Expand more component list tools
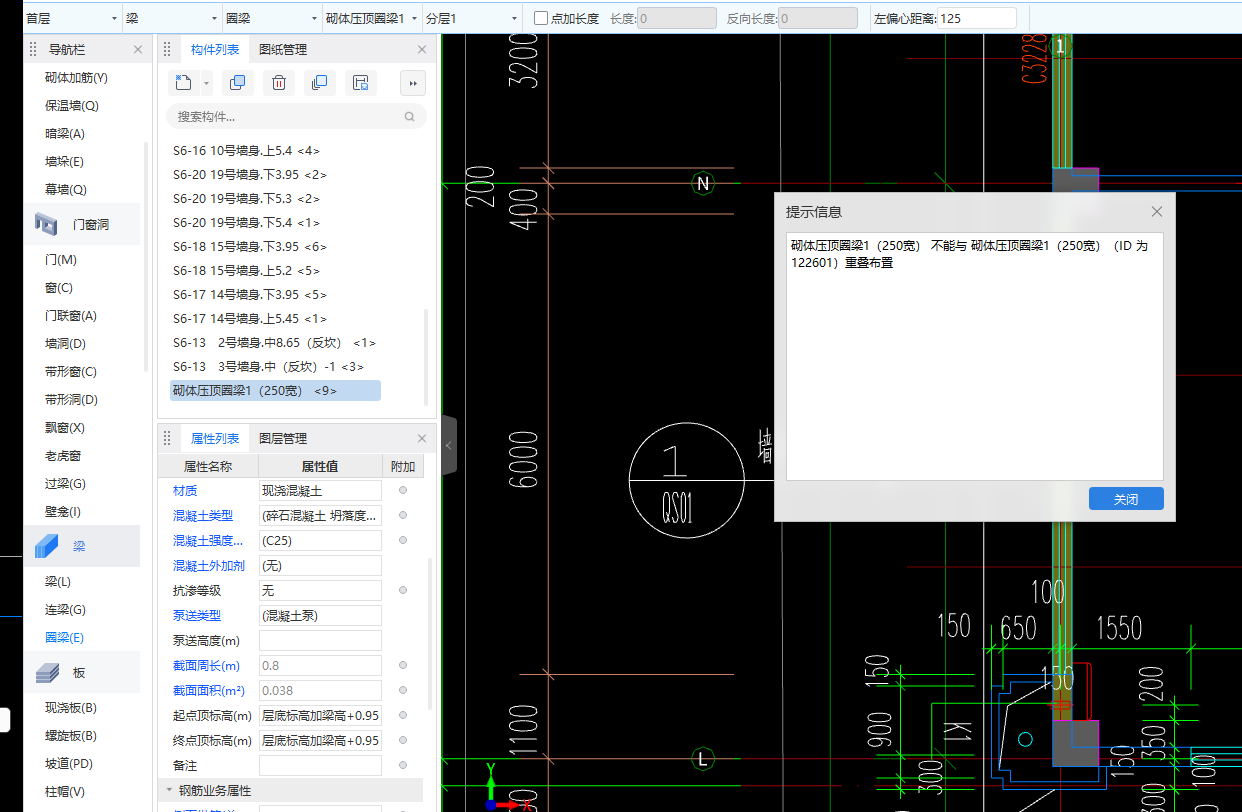1242x812 pixels. [x=413, y=83]
